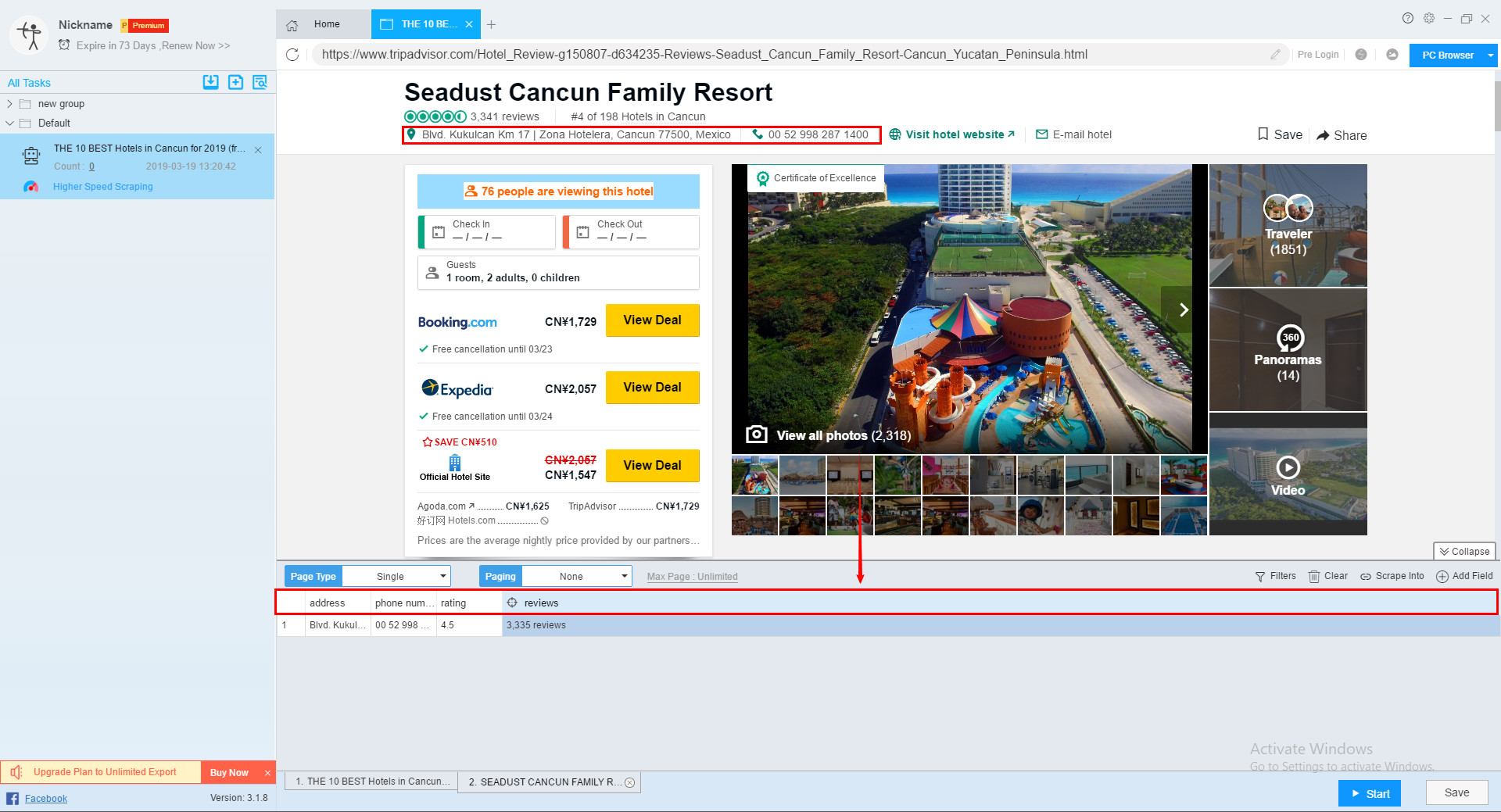
Task: Switch to THE 10 BEST Hotels in Cancun bottom tab
Action: tap(371, 782)
